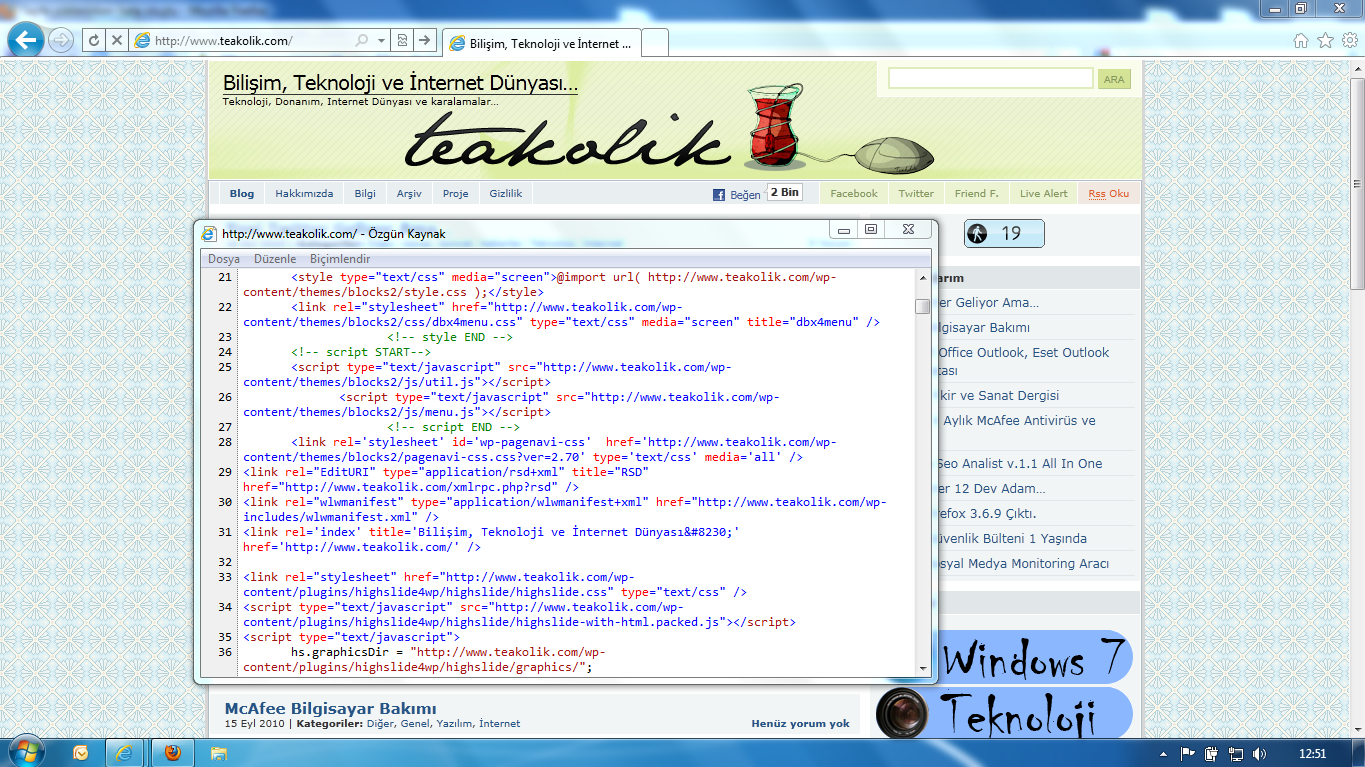This screenshot has width=1365, height=767.
Task: Click the search magnifier in address bar
Action: (362, 41)
